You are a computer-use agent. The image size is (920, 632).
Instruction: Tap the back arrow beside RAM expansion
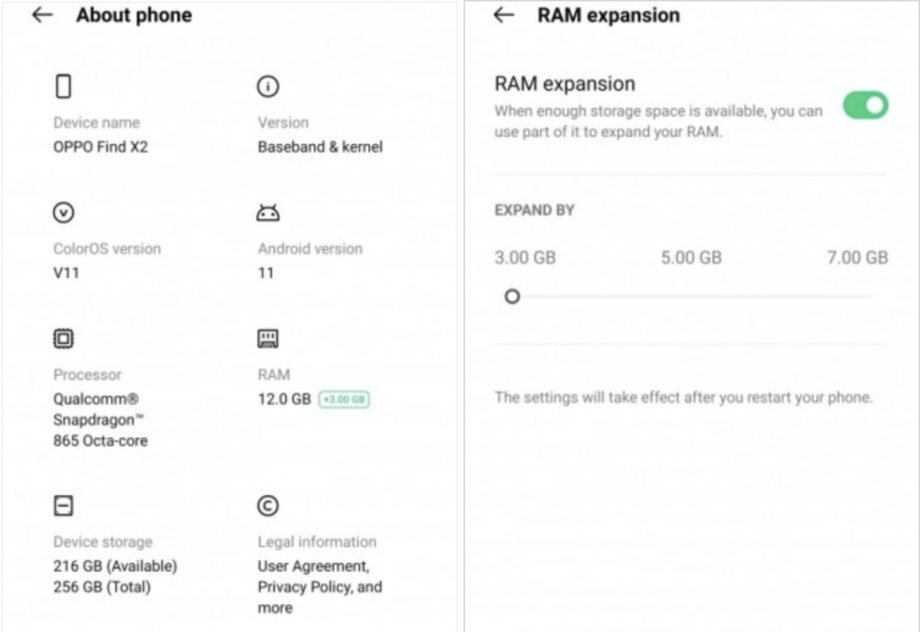click(x=504, y=16)
